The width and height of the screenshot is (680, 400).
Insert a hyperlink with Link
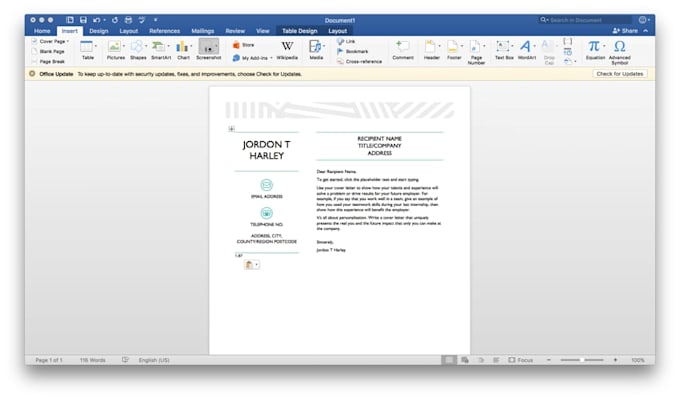point(346,41)
